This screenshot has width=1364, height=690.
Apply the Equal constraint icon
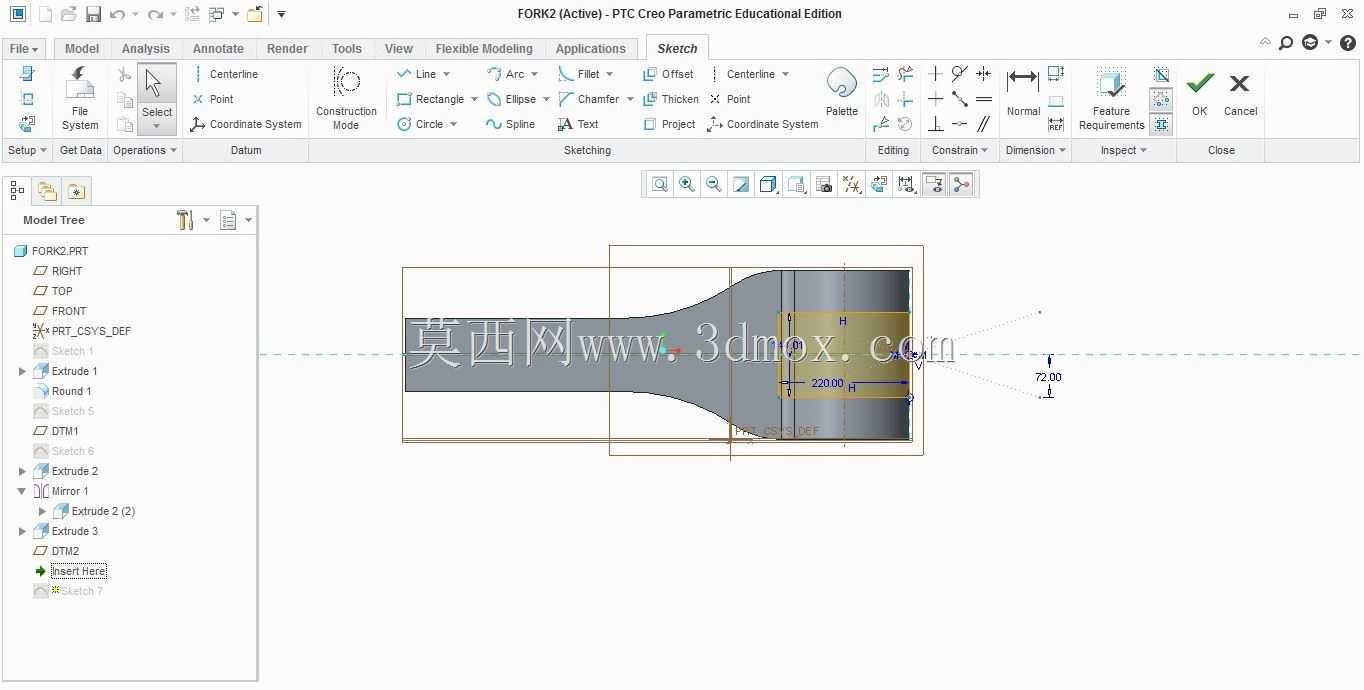point(984,99)
